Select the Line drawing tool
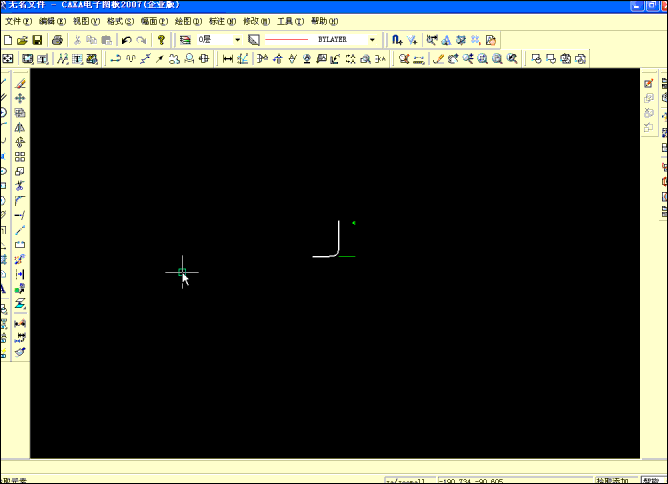The width and height of the screenshot is (668, 484). tap(3, 83)
